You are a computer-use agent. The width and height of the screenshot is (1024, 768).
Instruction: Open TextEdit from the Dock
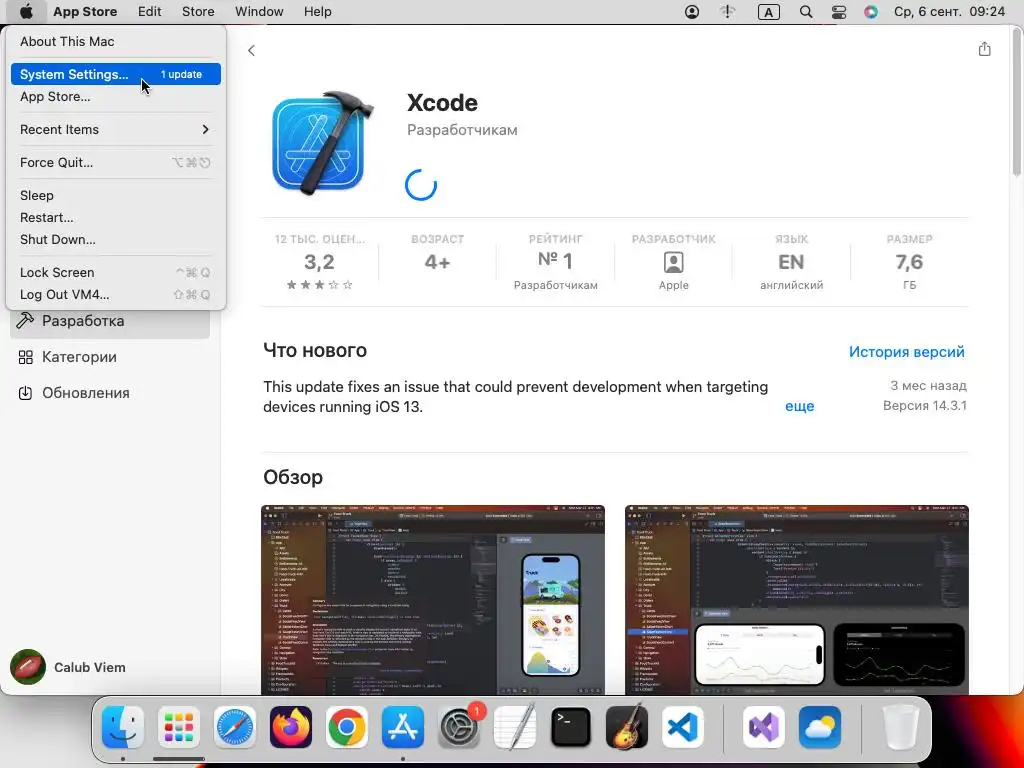tap(515, 727)
